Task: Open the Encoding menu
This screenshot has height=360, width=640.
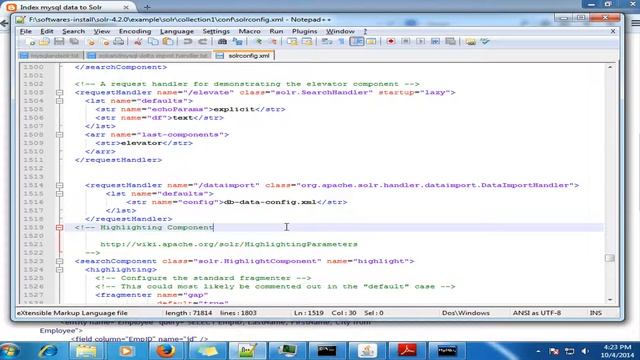Action: pos(135,31)
